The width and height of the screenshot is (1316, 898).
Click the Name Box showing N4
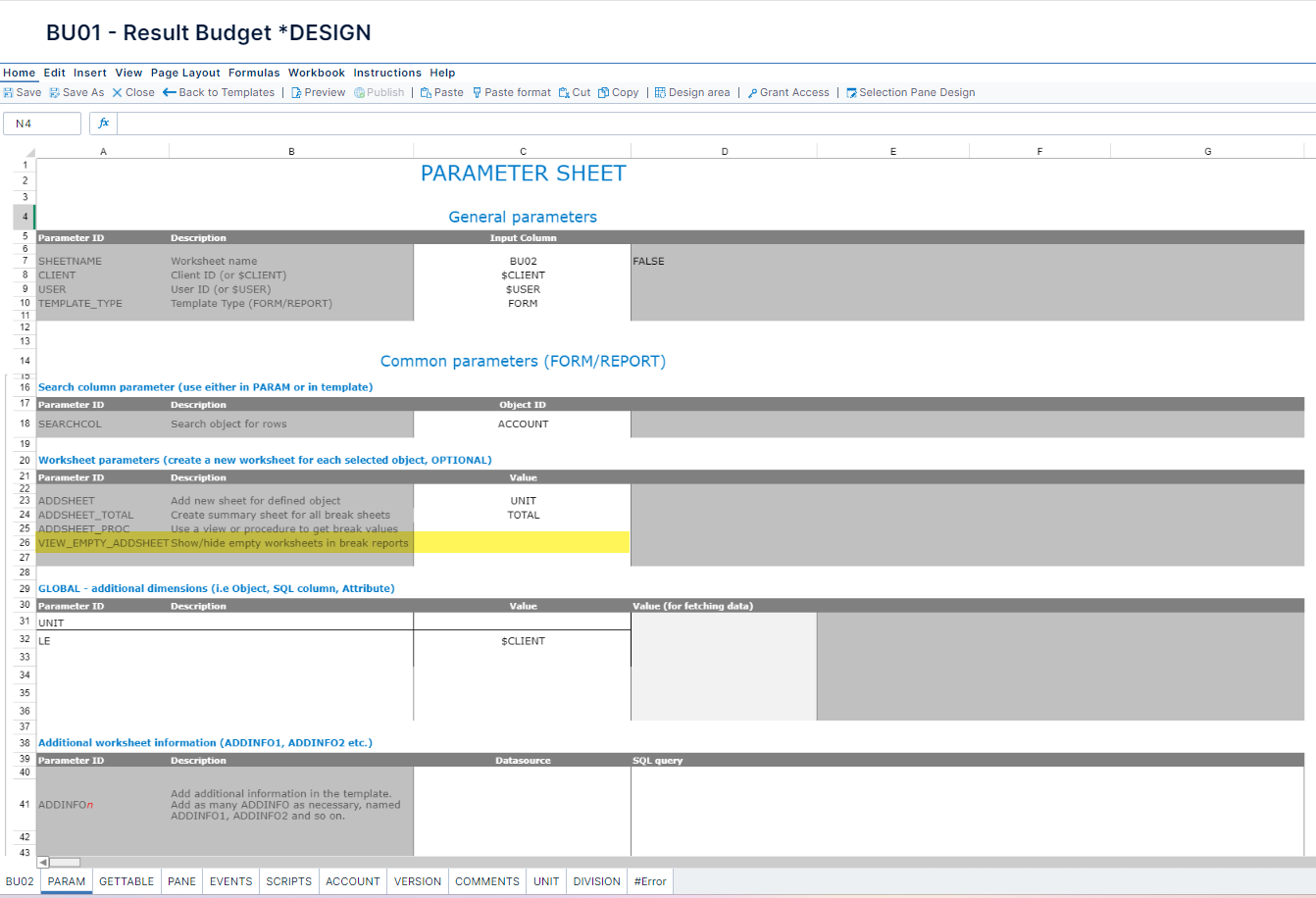tap(42, 123)
